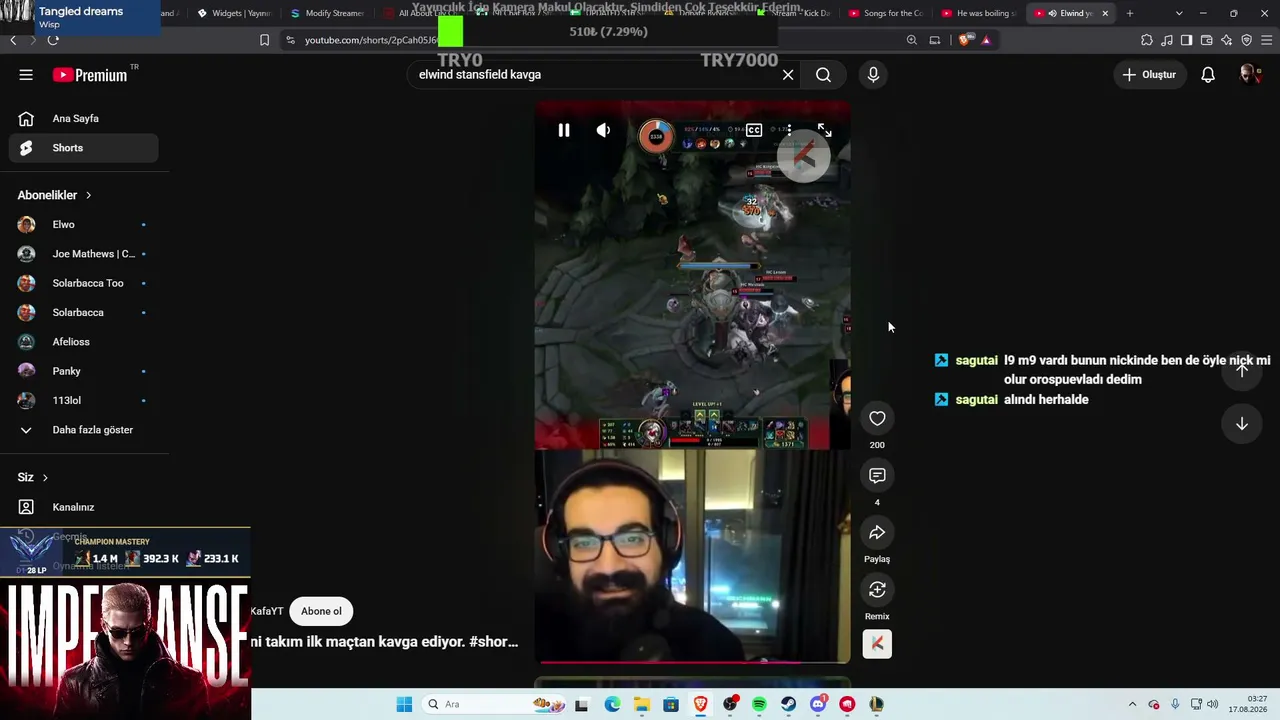Viewport: 1280px width, 720px height.
Task: Focus the YouTube search field
Action: 595,75
